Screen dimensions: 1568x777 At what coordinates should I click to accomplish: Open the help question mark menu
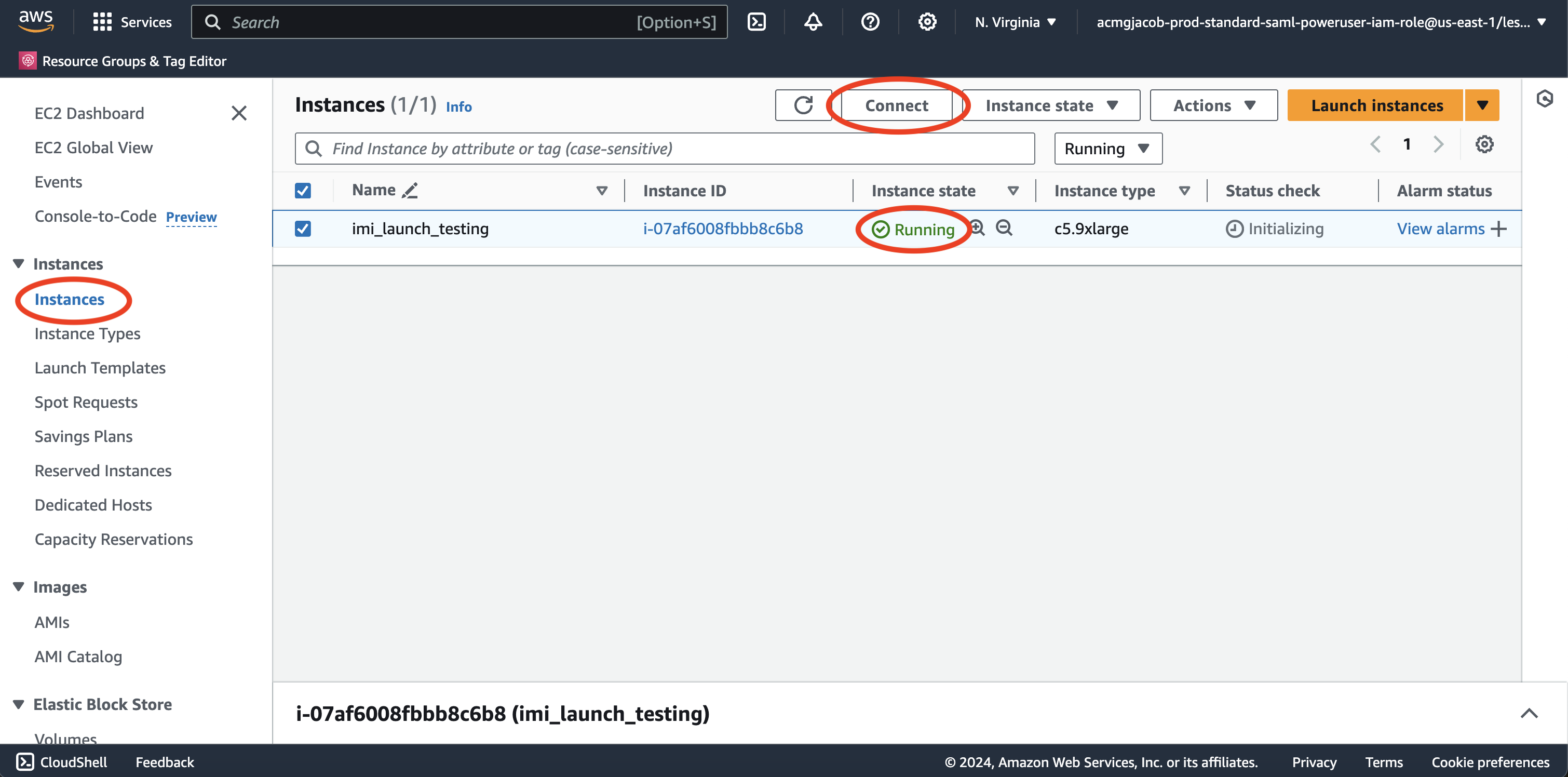click(x=870, y=22)
